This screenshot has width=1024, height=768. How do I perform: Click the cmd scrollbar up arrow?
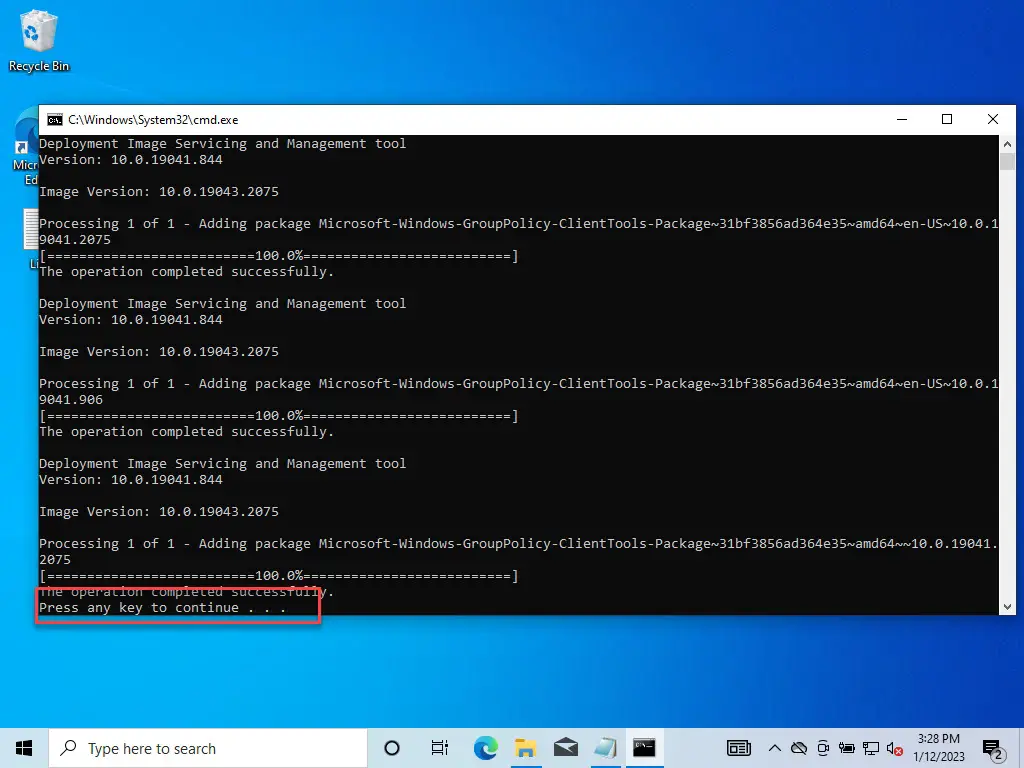click(x=1007, y=144)
